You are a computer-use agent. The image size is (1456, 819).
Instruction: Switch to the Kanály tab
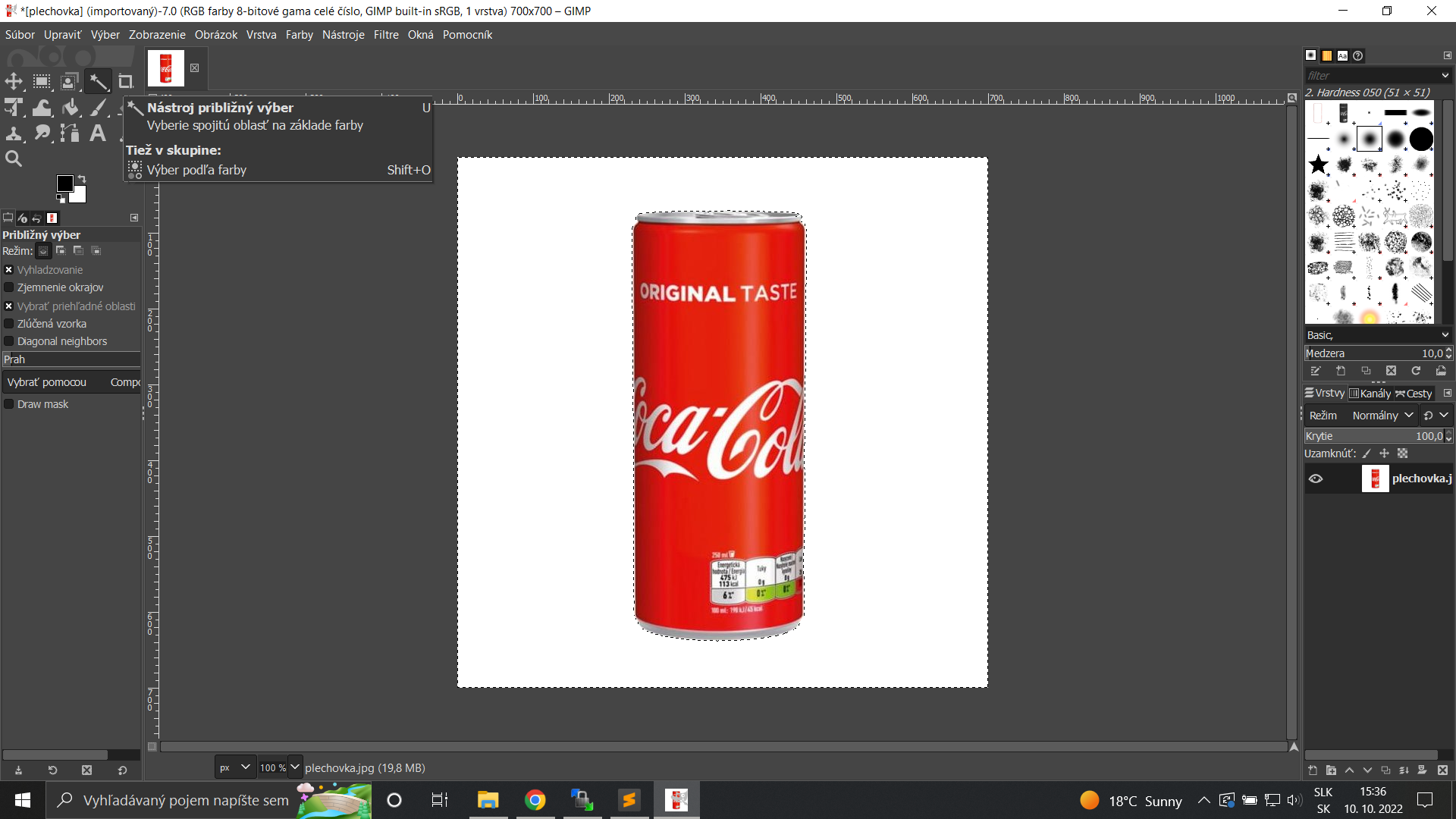tap(1370, 394)
